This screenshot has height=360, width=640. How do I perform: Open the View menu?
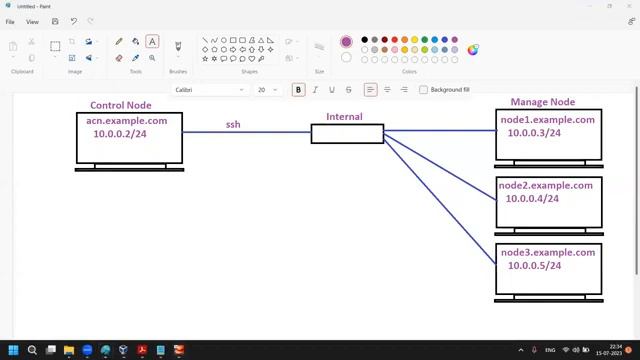pyautogui.click(x=32, y=22)
